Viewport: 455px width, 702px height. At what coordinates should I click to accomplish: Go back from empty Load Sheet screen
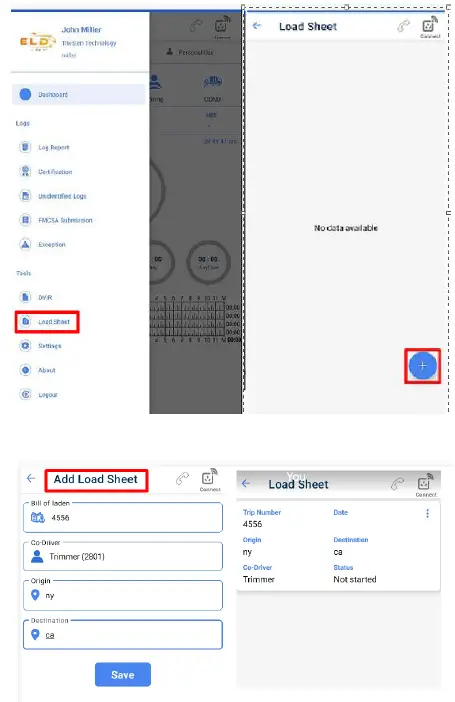pyautogui.click(x=257, y=26)
